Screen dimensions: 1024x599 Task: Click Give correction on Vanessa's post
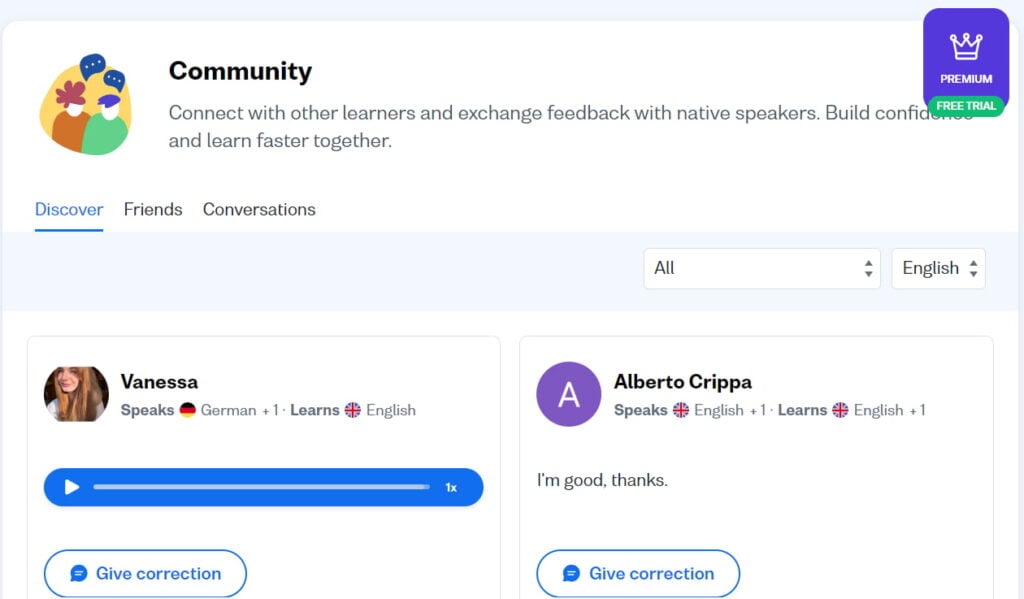(144, 573)
